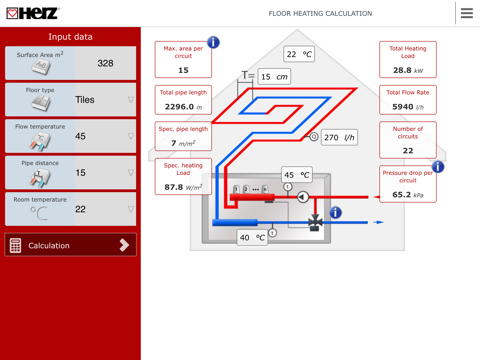Expand the Floor type dropdown

pyautogui.click(x=131, y=100)
